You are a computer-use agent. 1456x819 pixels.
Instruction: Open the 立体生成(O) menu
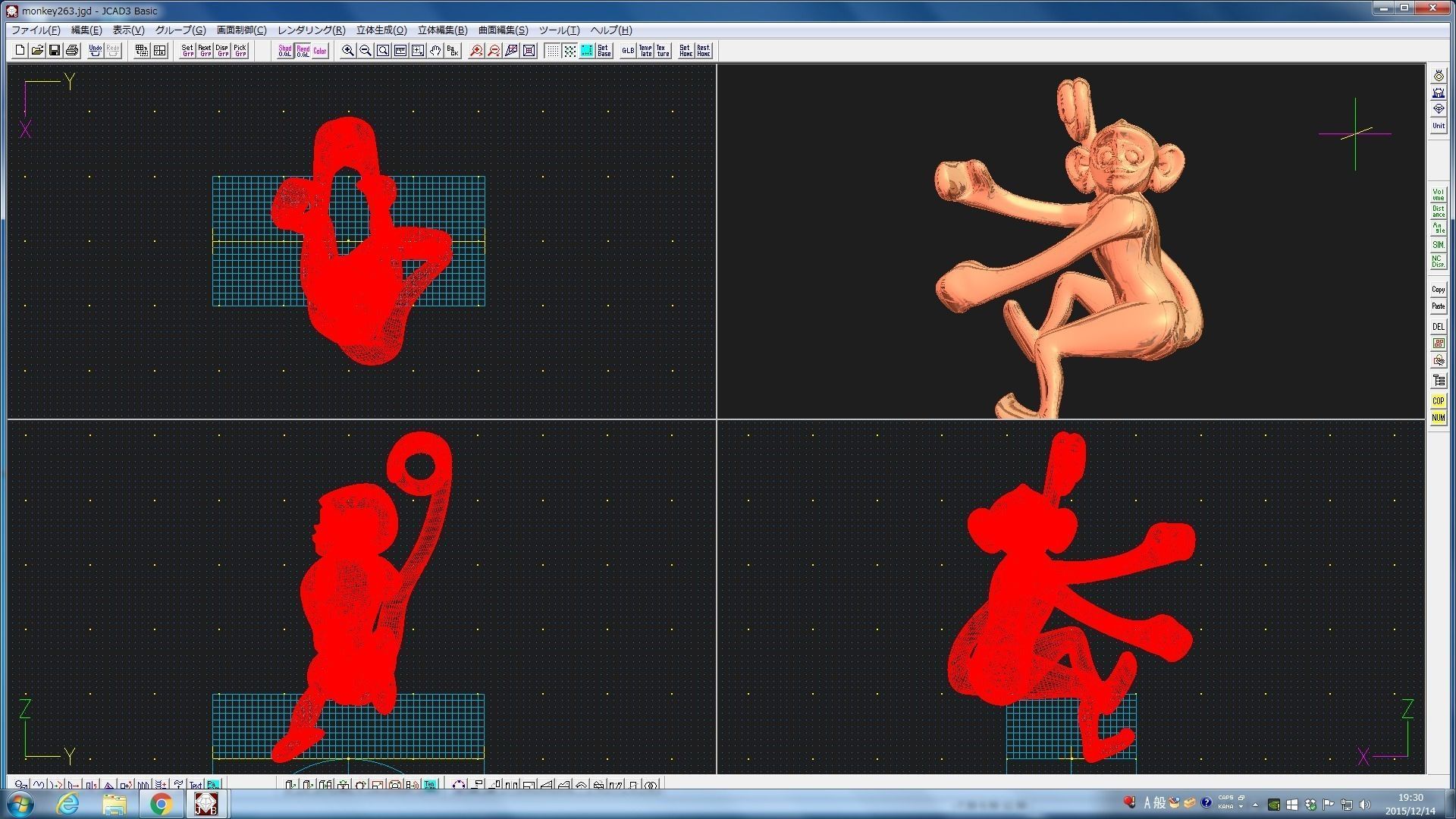coord(381,30)
